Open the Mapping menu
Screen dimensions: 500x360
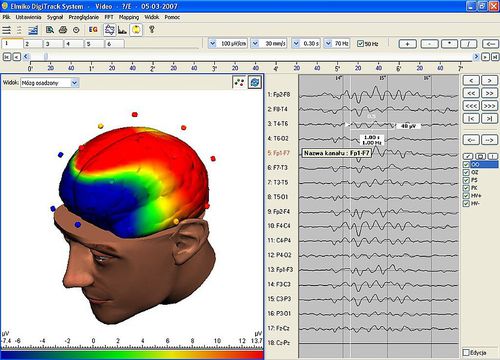129,17
